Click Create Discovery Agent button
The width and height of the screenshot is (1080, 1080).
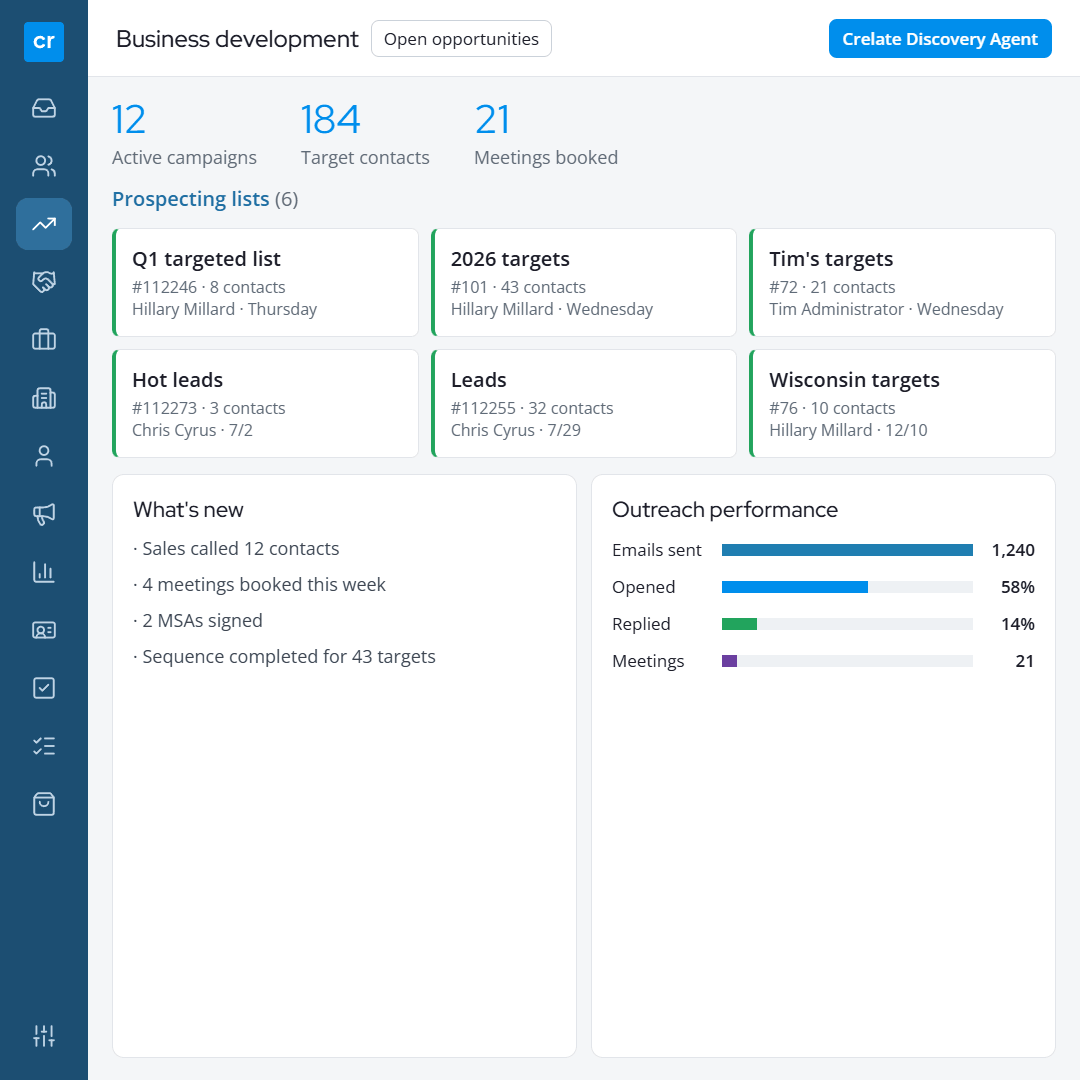pyautogui.click(x=940, y=39)
